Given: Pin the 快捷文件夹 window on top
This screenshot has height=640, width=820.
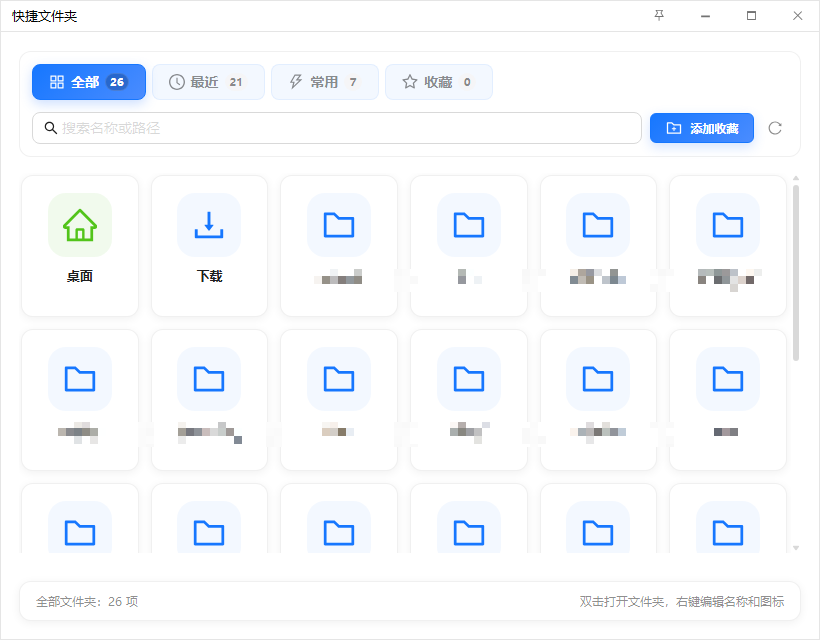Looking at the screenshot, I should click(x=659, y=16).
